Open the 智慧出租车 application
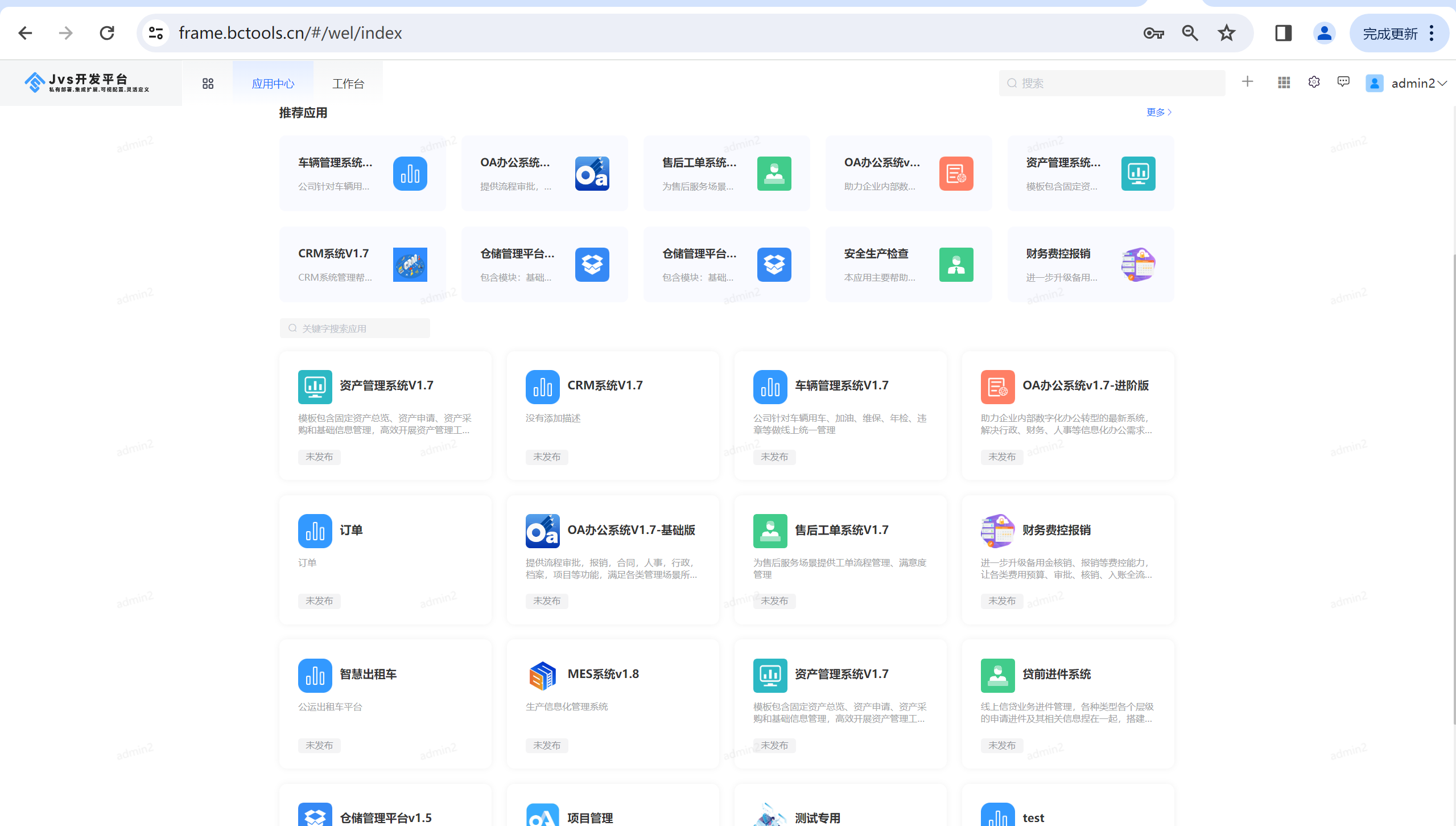This screenshot has height=826, width=1456. tap(385, 704)
